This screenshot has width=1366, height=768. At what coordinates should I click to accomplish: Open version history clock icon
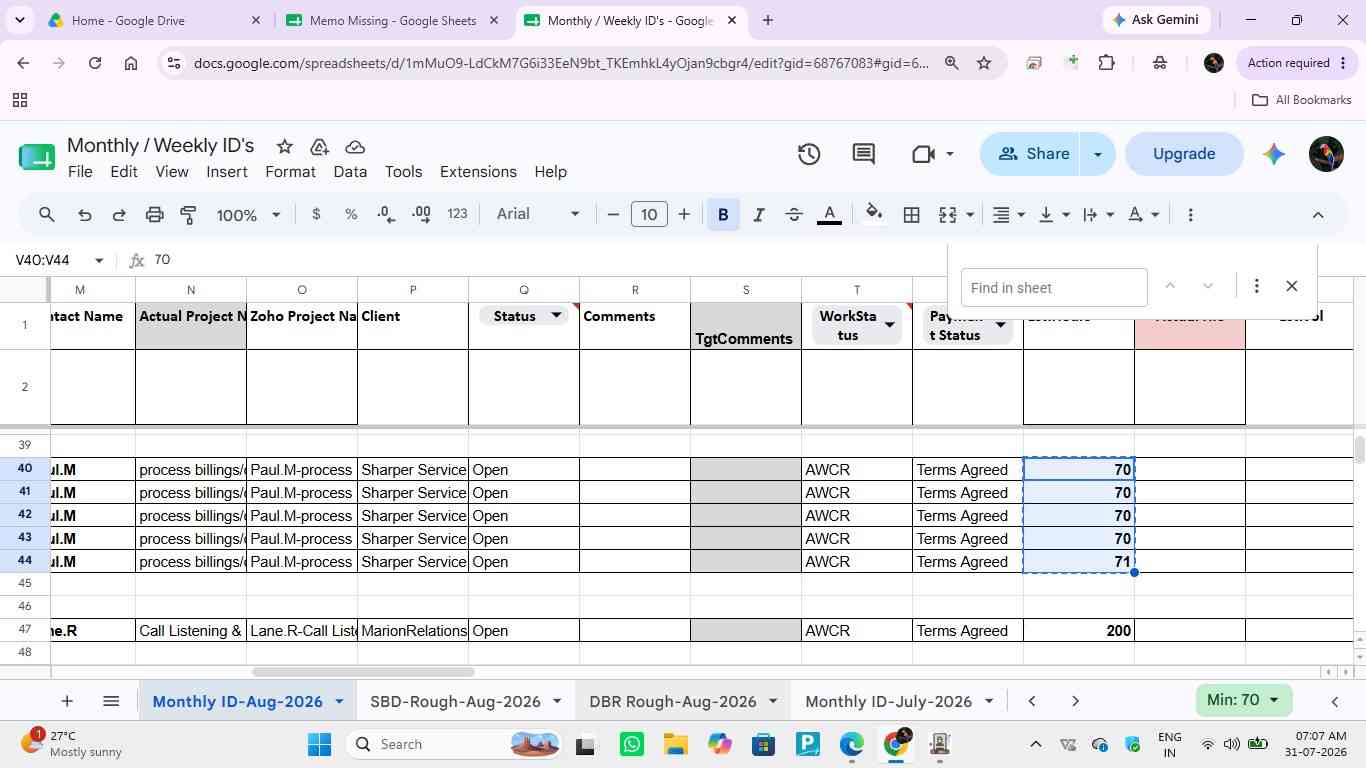point(809,154)
